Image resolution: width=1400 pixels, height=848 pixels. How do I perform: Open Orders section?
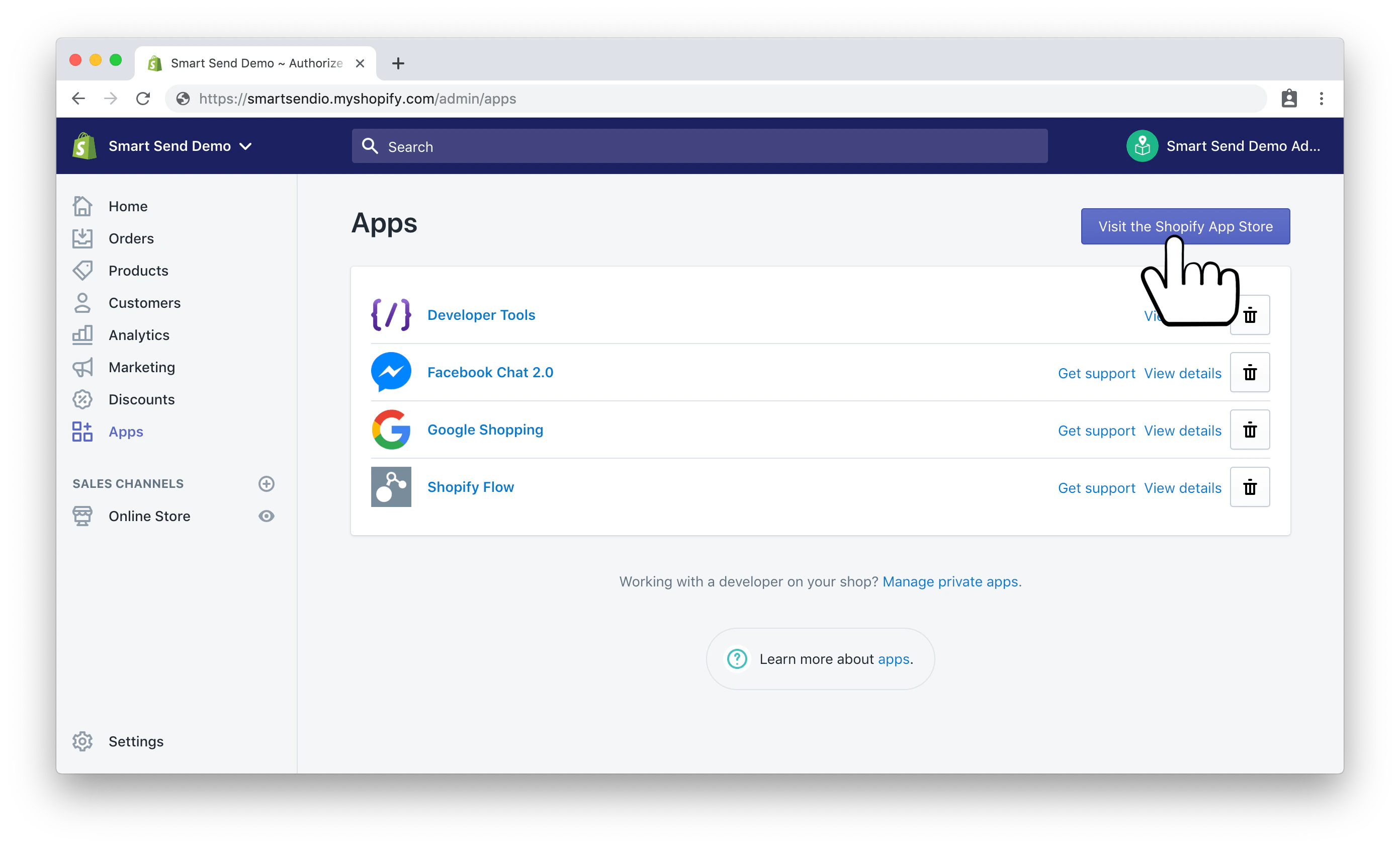pos(131,239)
